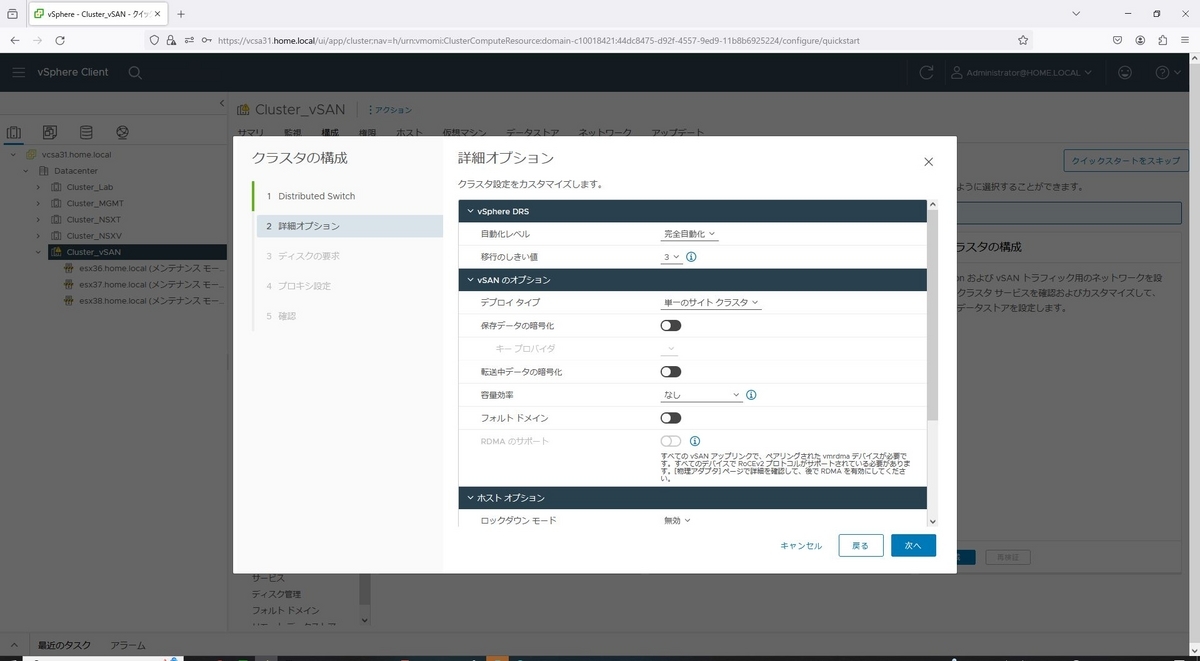Collapse the vSphere DRS section
The width and height of the screenshot is (1200, 661).
click(471, 211)
